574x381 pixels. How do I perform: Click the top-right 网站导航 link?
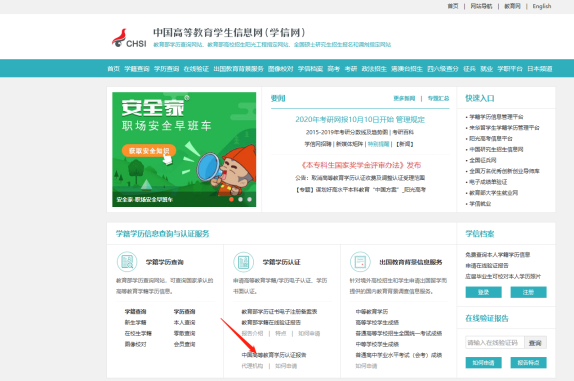(x=481, y=6)
